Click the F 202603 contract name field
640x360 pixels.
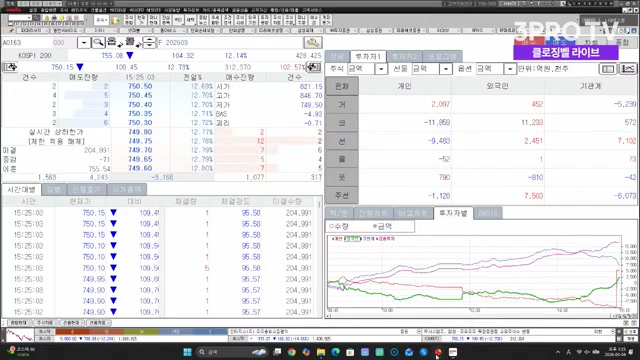click(x=229, y=42)
